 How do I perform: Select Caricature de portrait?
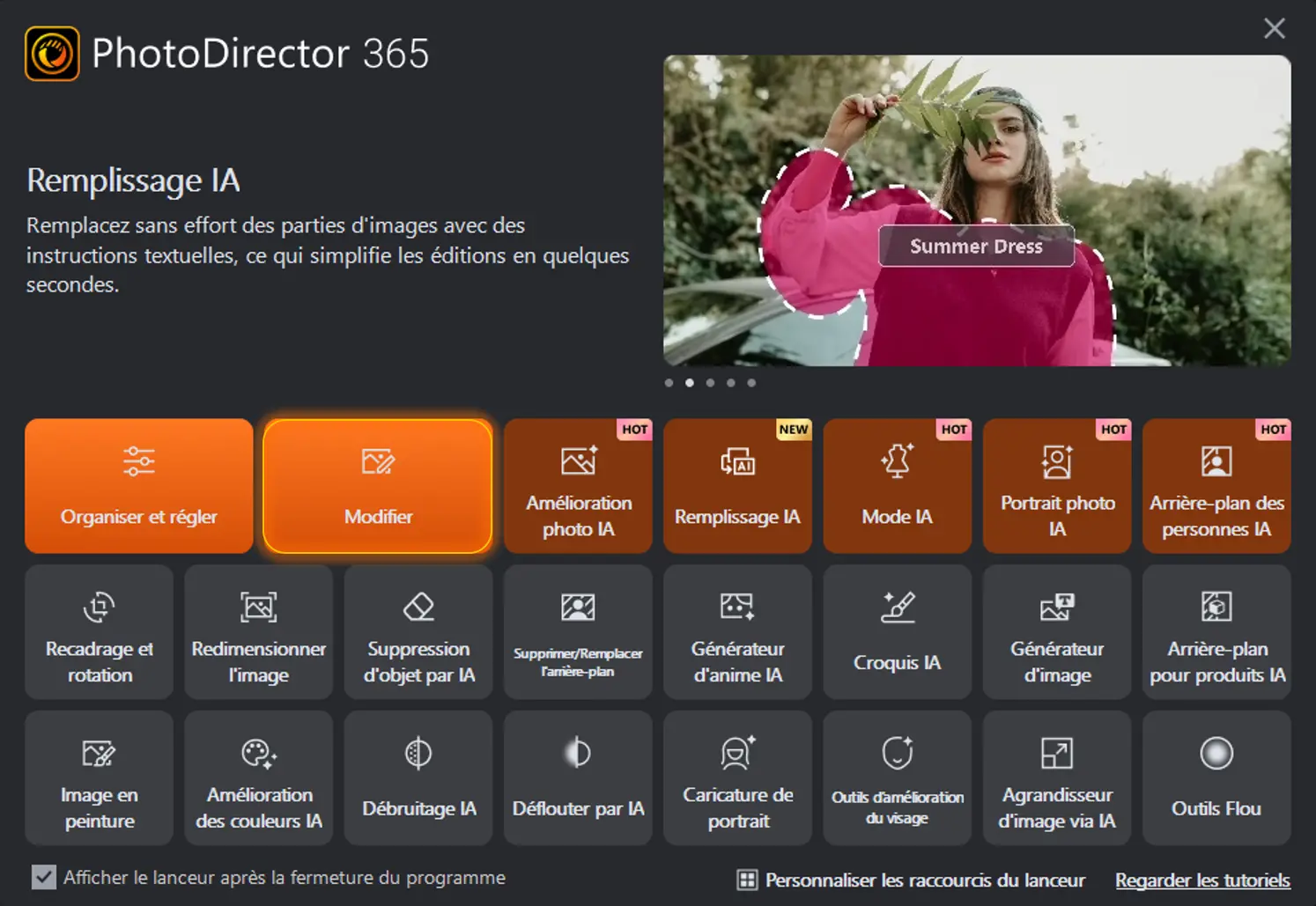[737, 777]
